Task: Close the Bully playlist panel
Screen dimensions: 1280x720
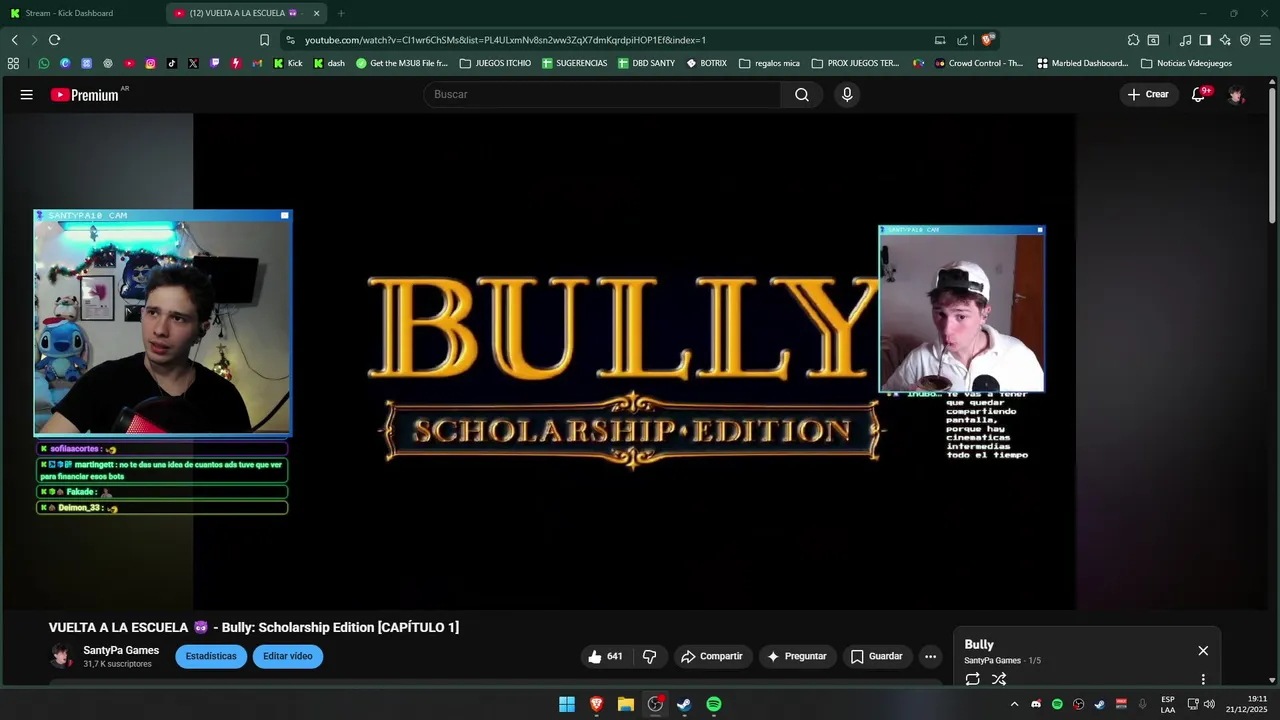Action: coord(1203,650)
